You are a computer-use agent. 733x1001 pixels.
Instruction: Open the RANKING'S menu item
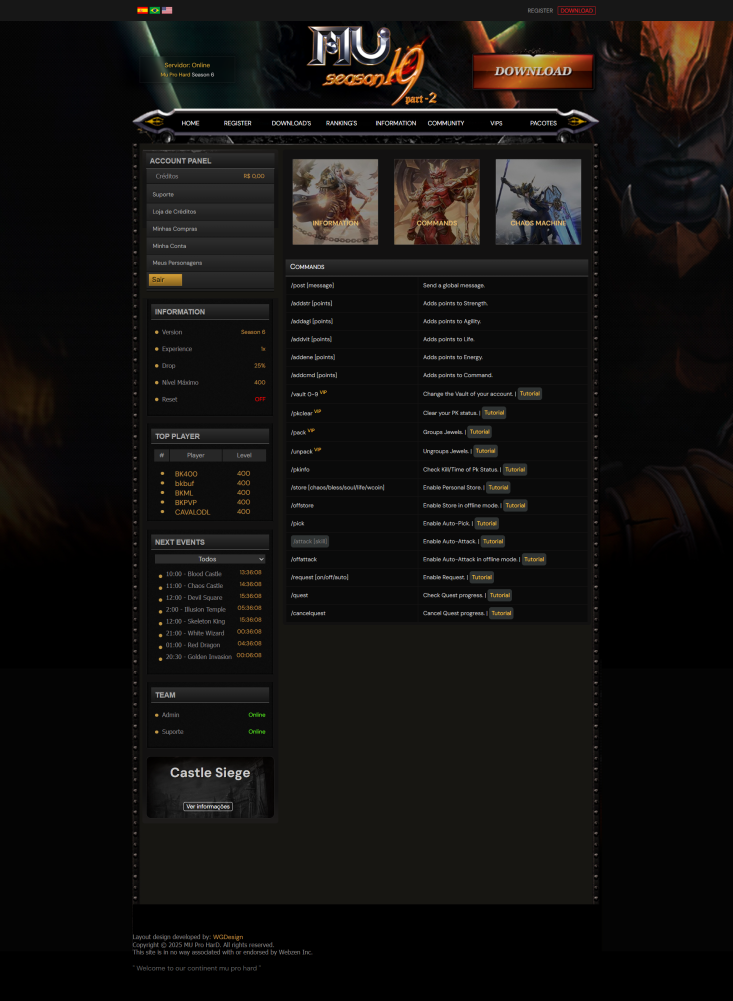[x=342, y=123]
